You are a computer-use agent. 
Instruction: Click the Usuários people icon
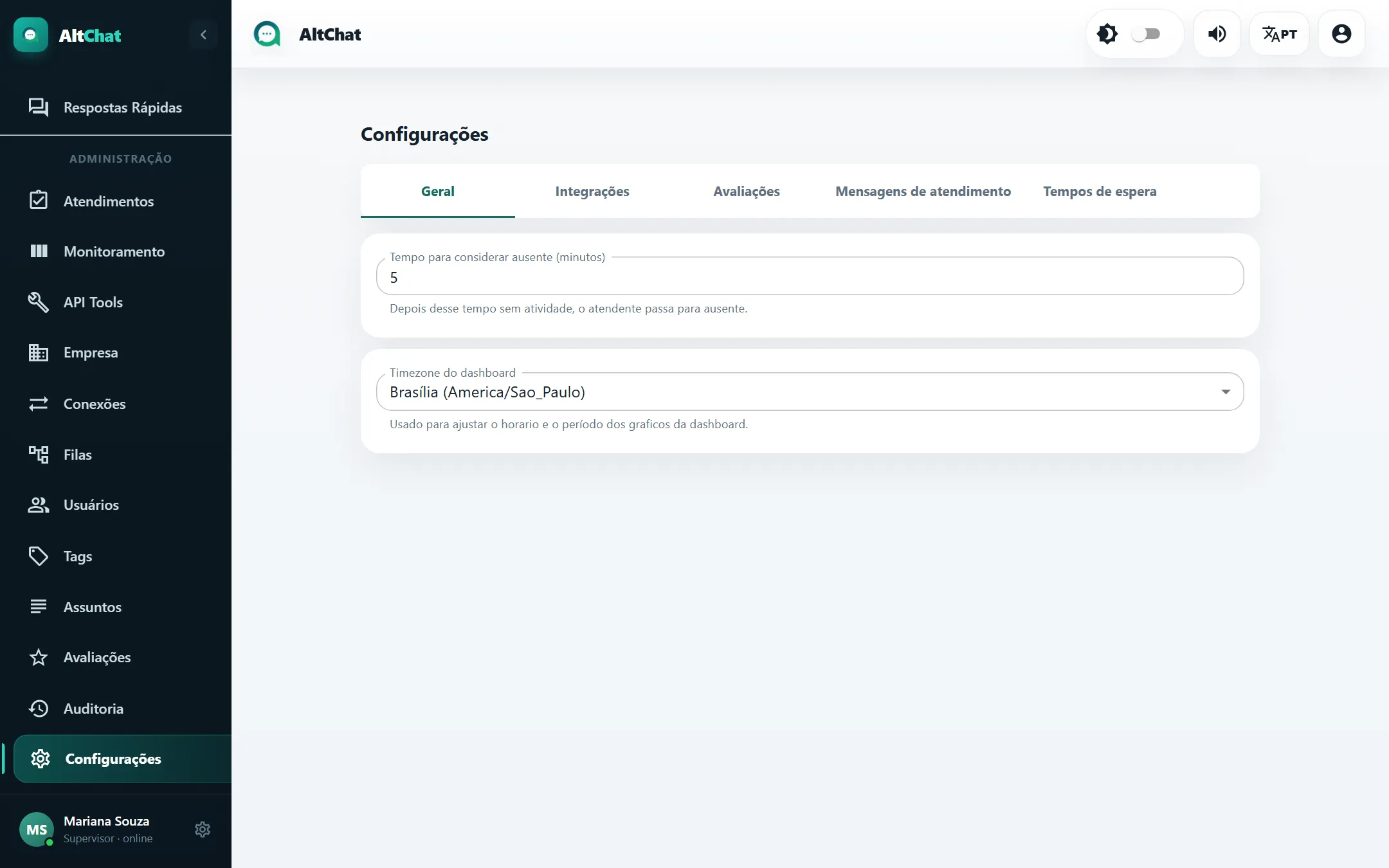[39, 505]
